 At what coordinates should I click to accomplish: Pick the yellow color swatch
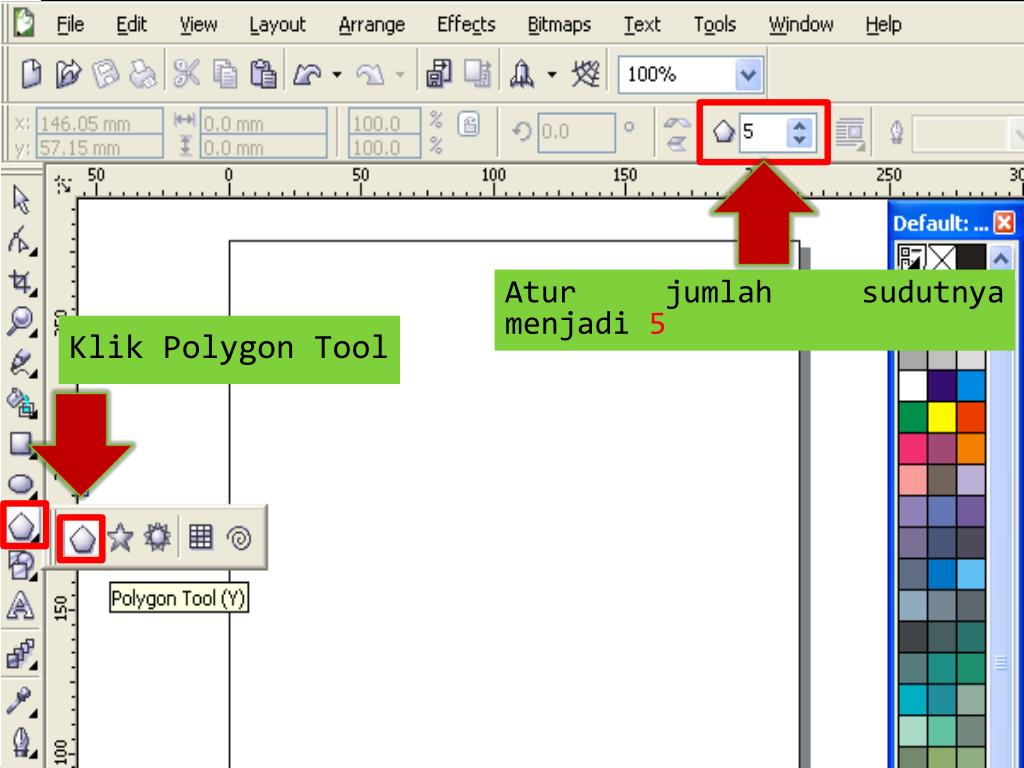[942, 417]
